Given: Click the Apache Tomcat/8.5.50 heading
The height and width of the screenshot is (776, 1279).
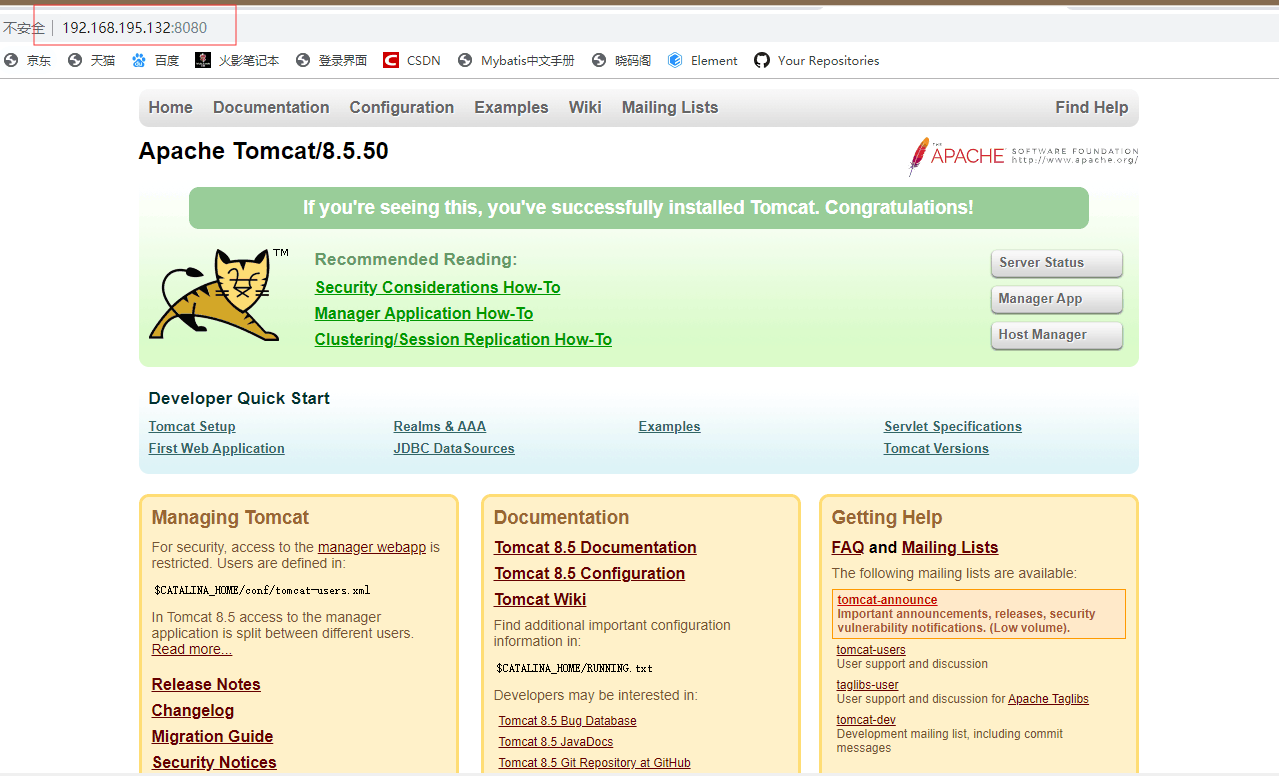Looking at the screenshot, I should 263,151.
